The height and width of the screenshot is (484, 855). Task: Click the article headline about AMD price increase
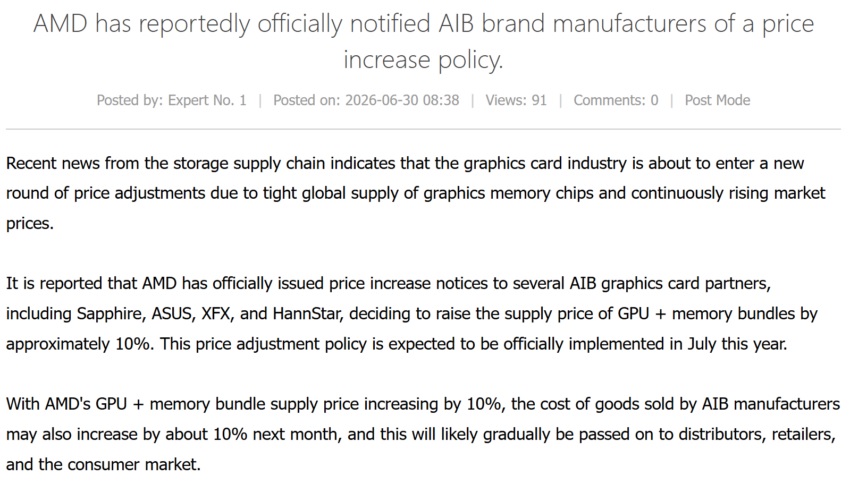click(x=423, y=41)
